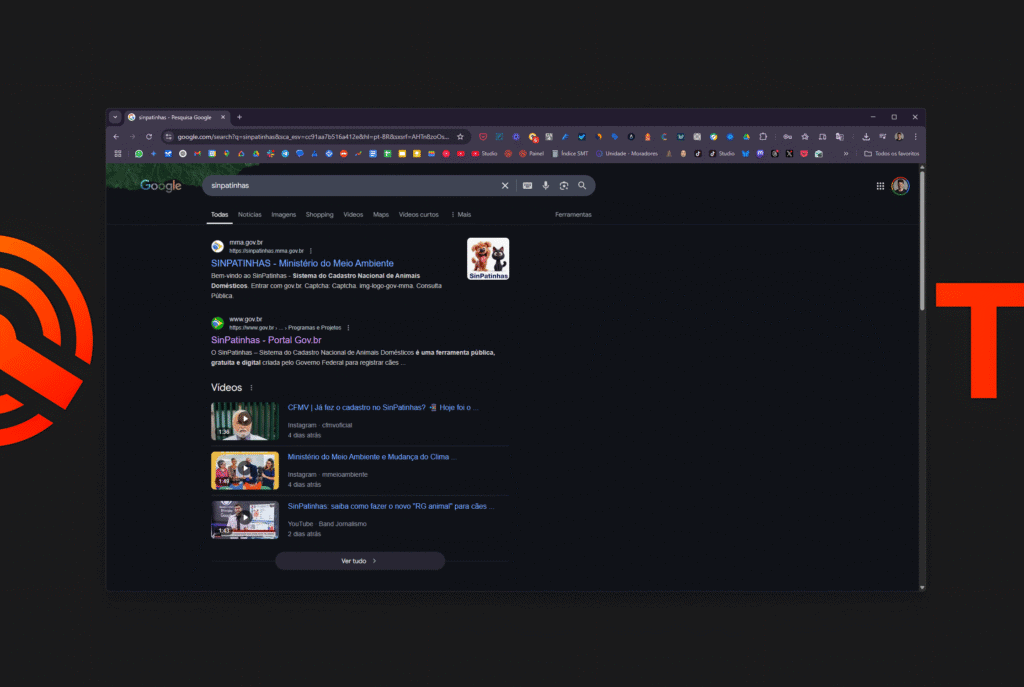Expand the Mais search filter menu
The width and height of the screenshot is (1024, 687).
[461, 215]
